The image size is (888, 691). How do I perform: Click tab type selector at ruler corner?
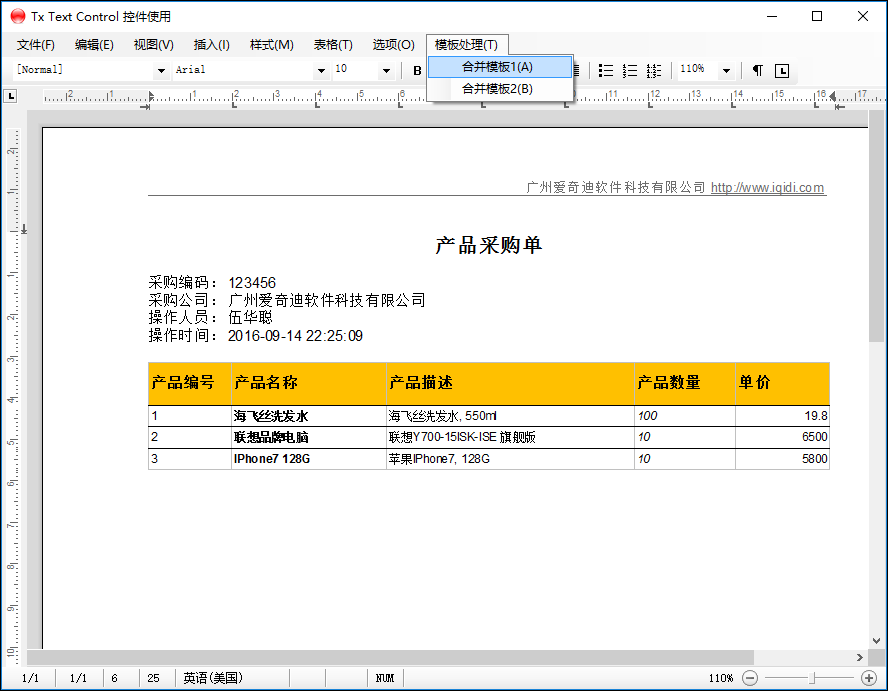[10, 96]
